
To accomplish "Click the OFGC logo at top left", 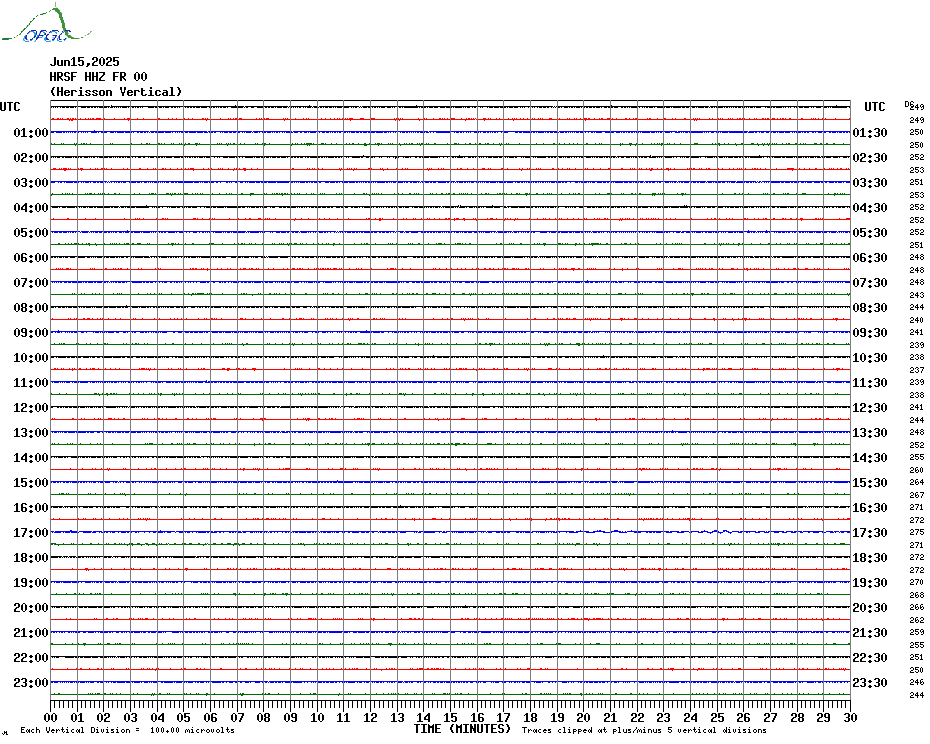I will pyautogui.click(x=46, y=24).
